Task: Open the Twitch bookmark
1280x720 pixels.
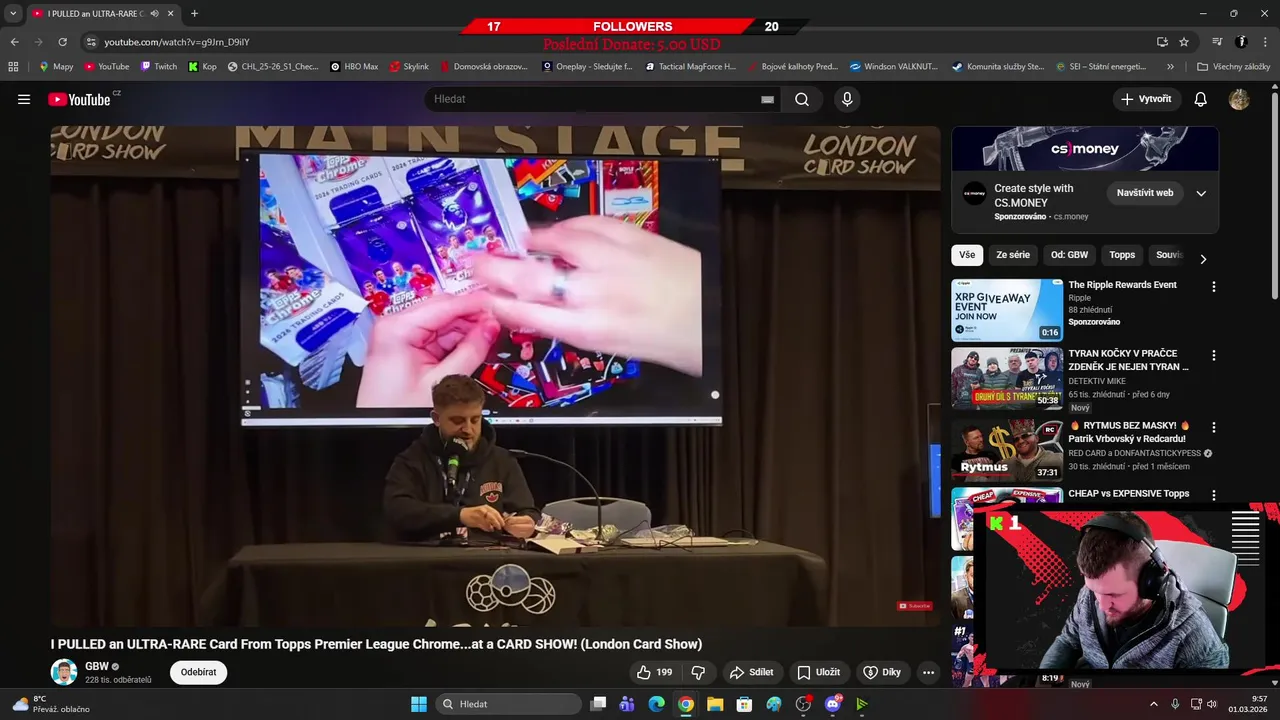Action: 159,67
